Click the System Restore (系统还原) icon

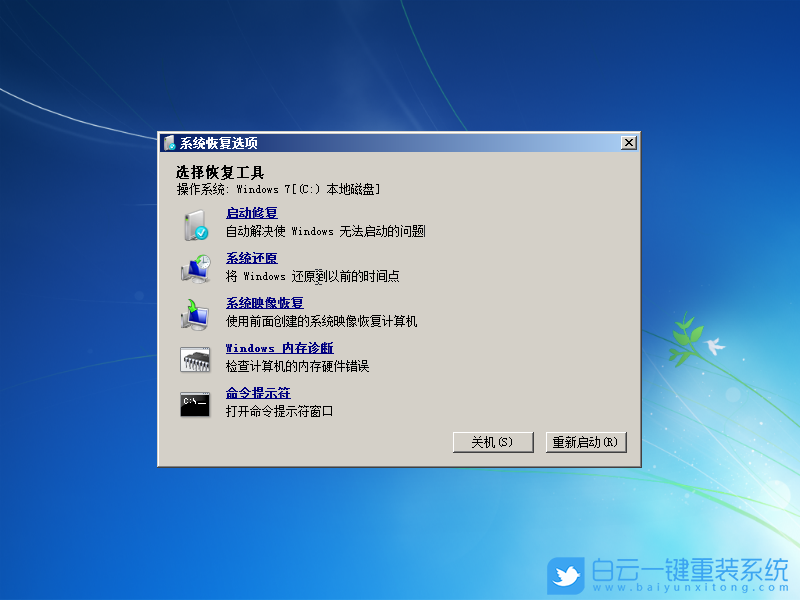coord(196,265)
